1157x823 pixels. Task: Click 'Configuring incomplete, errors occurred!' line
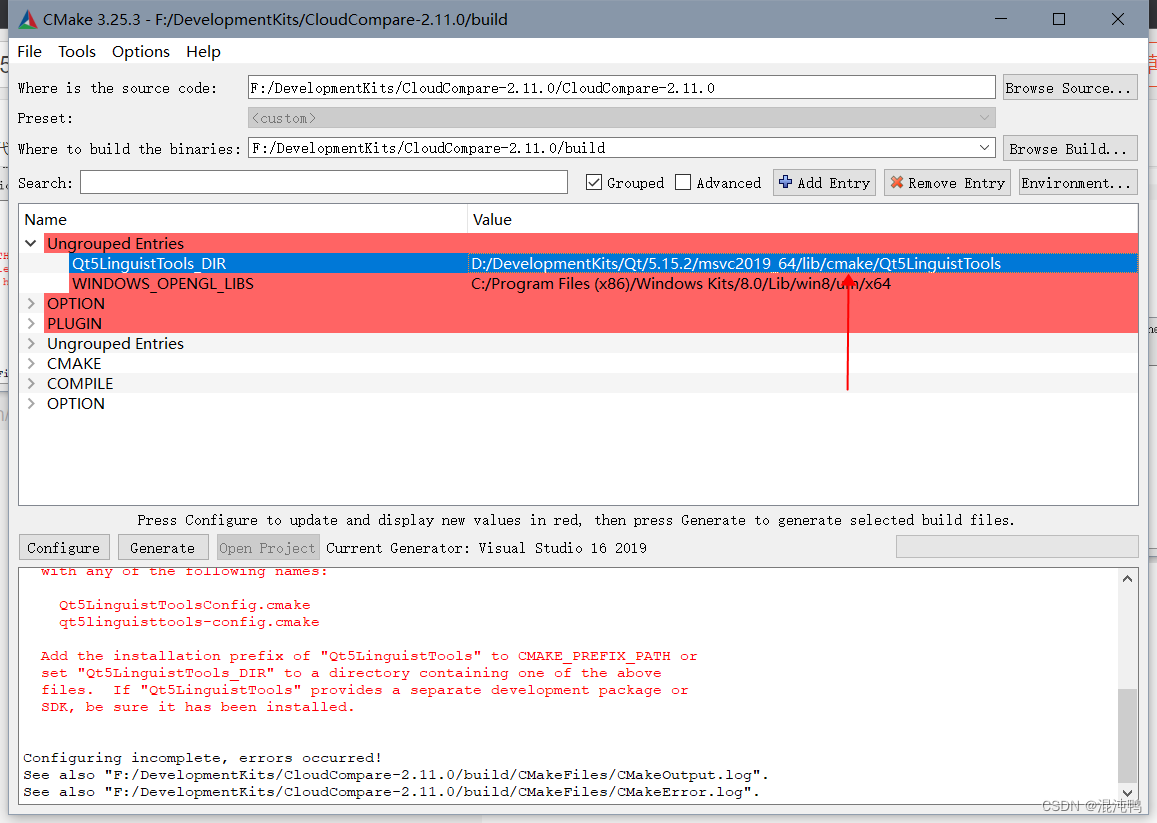click(x=202, y=757)
